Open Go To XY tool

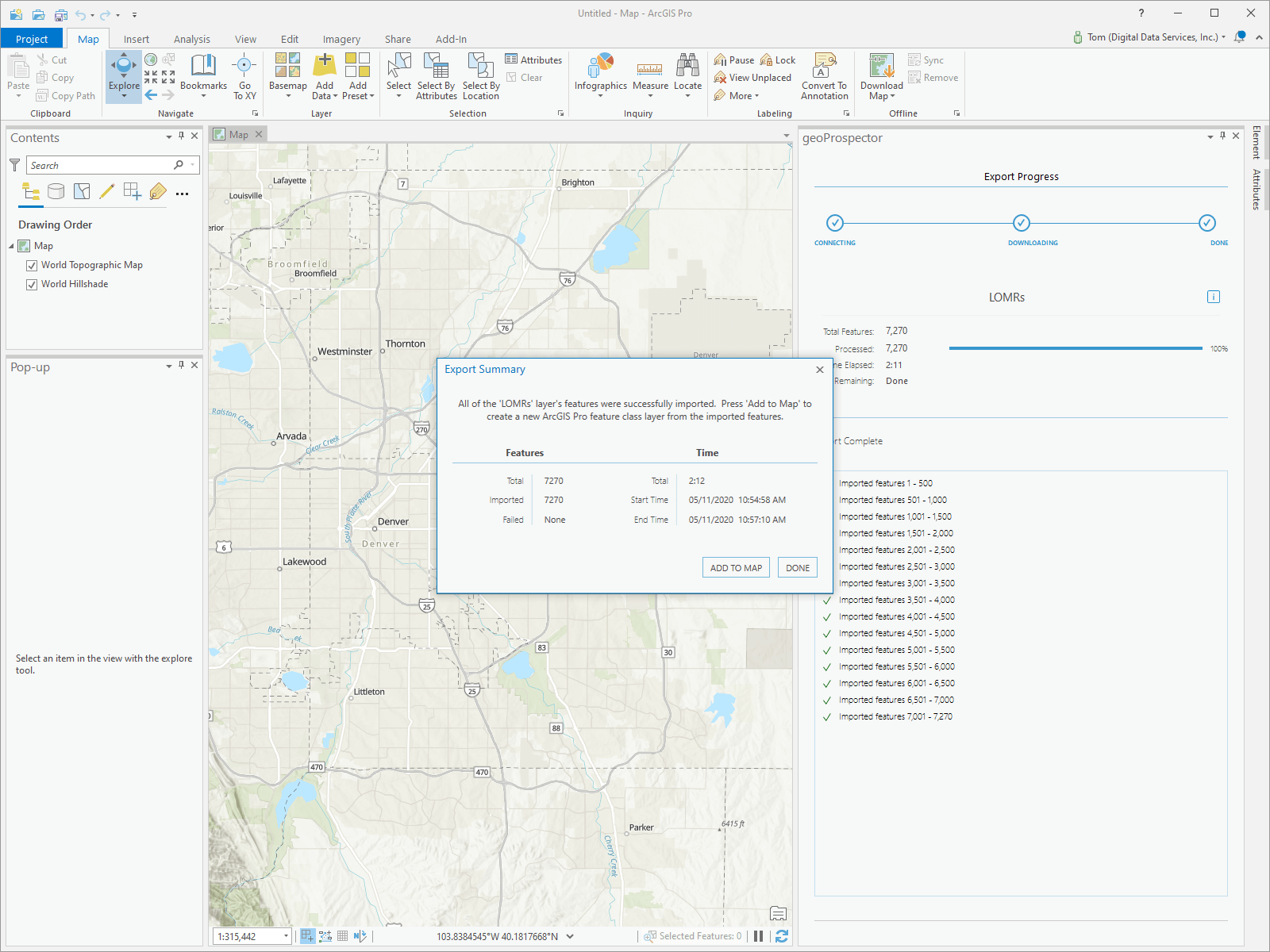pyautogui.click(x=244, y=77)
